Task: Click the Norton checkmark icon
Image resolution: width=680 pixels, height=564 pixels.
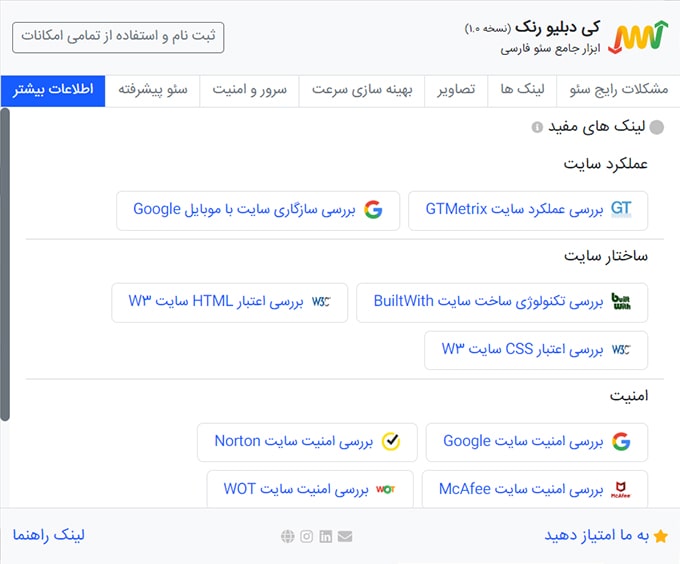Action: point(391,441)
